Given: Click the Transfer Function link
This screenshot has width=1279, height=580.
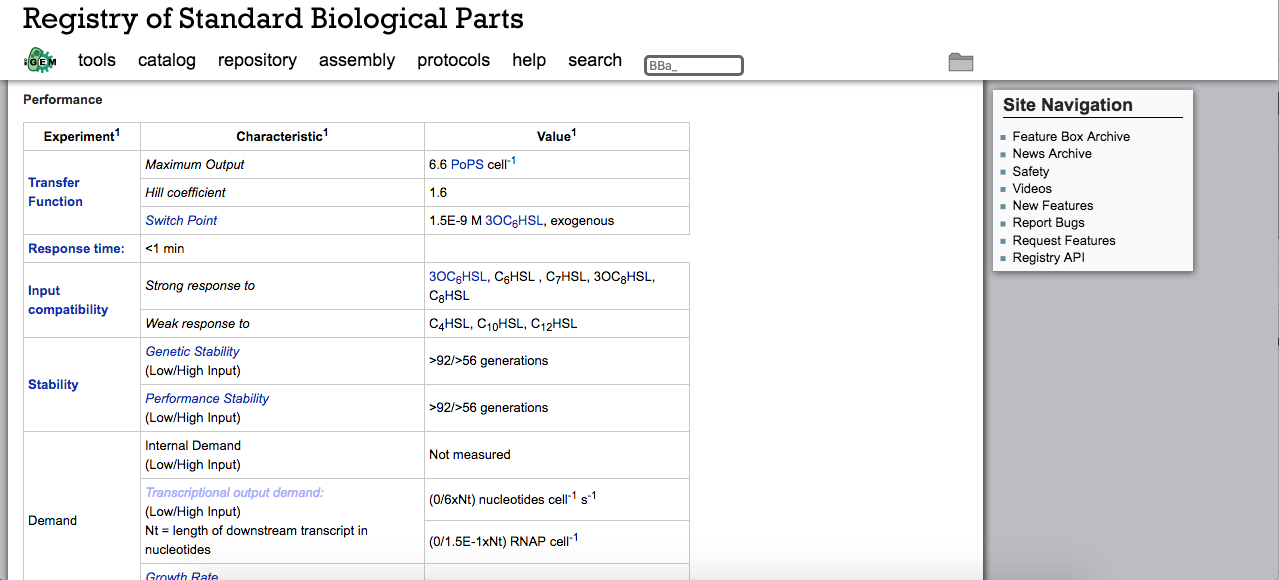Looking at the screenshot, I should 55,192.
